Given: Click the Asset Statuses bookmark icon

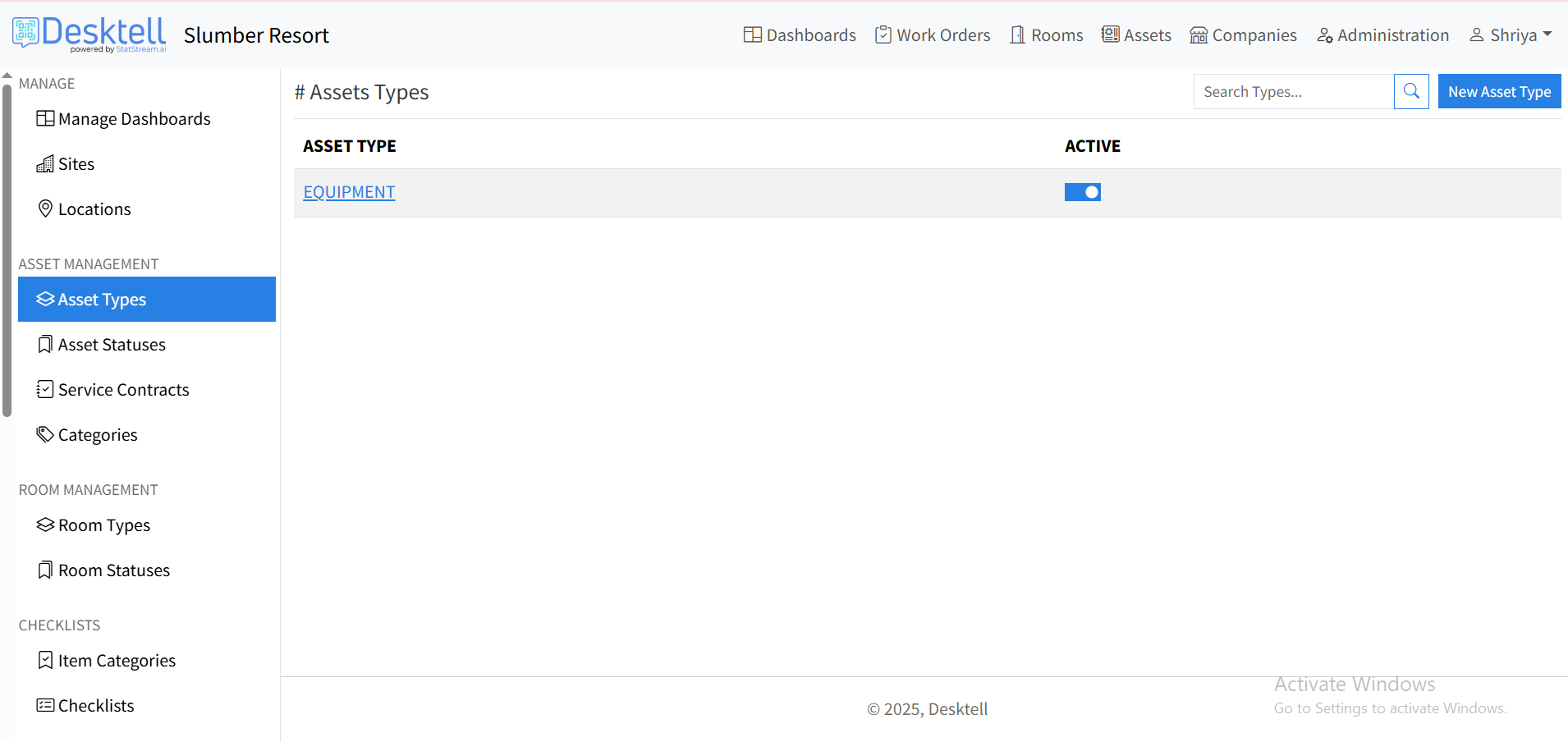Looking at the screenshot, I should (45, 345).
